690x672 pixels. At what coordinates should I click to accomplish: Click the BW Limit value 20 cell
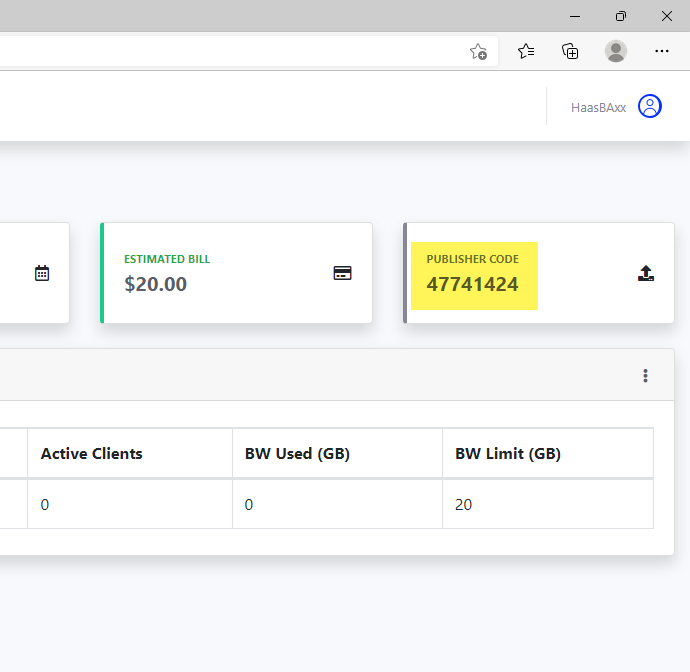coord(548,504)
